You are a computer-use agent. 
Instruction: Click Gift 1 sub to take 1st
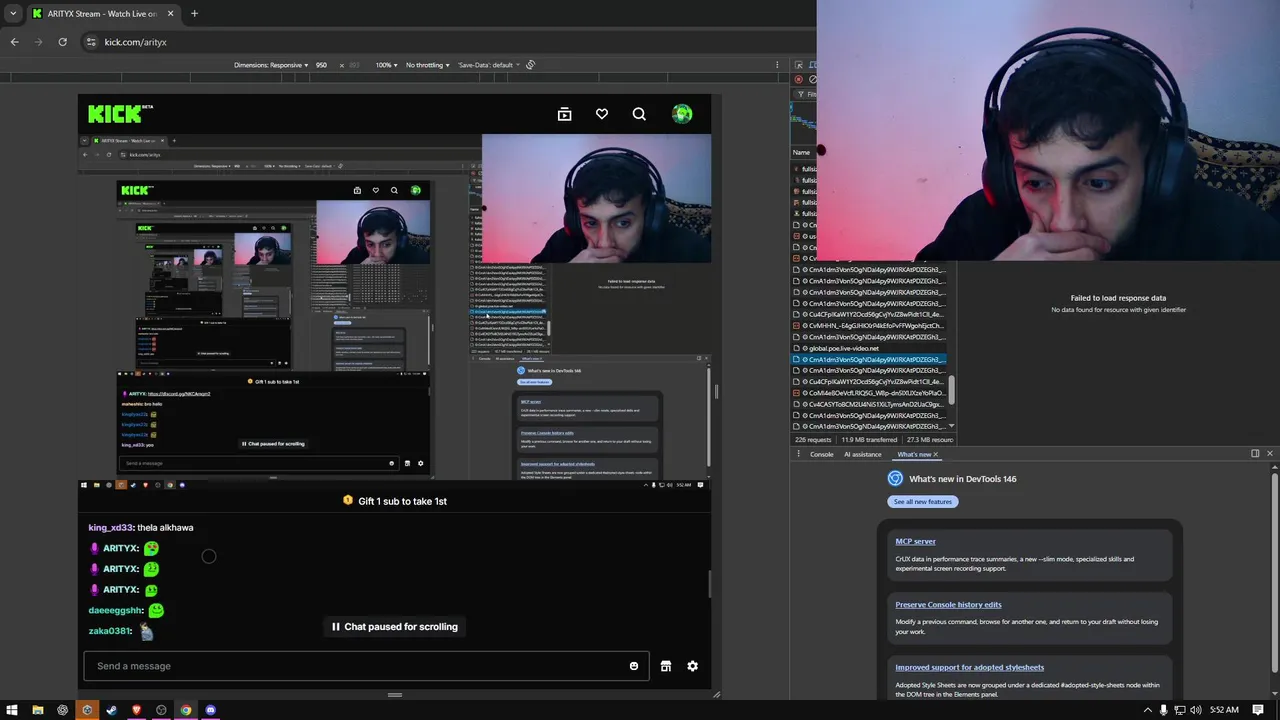pyautogui.click(x=395, y=501)
